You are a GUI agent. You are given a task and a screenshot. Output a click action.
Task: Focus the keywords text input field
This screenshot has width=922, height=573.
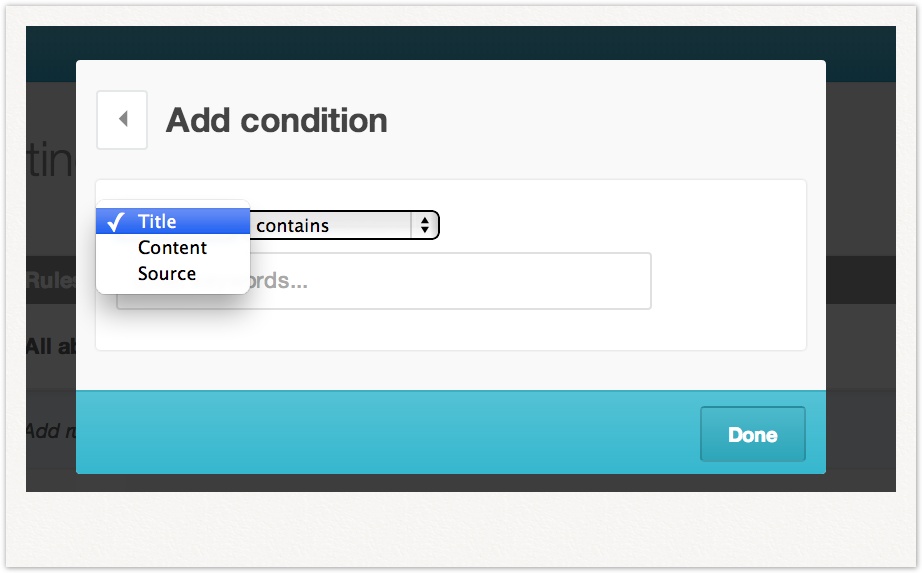pos(450,281)
